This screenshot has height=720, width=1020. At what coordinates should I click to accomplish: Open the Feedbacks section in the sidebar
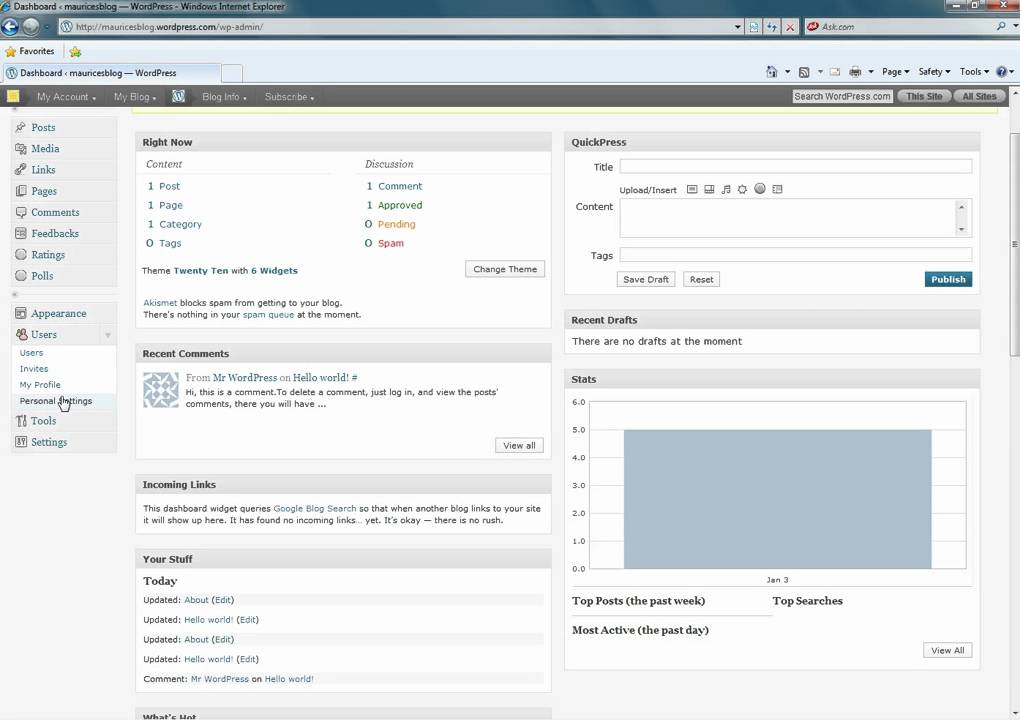pos(55,233)
